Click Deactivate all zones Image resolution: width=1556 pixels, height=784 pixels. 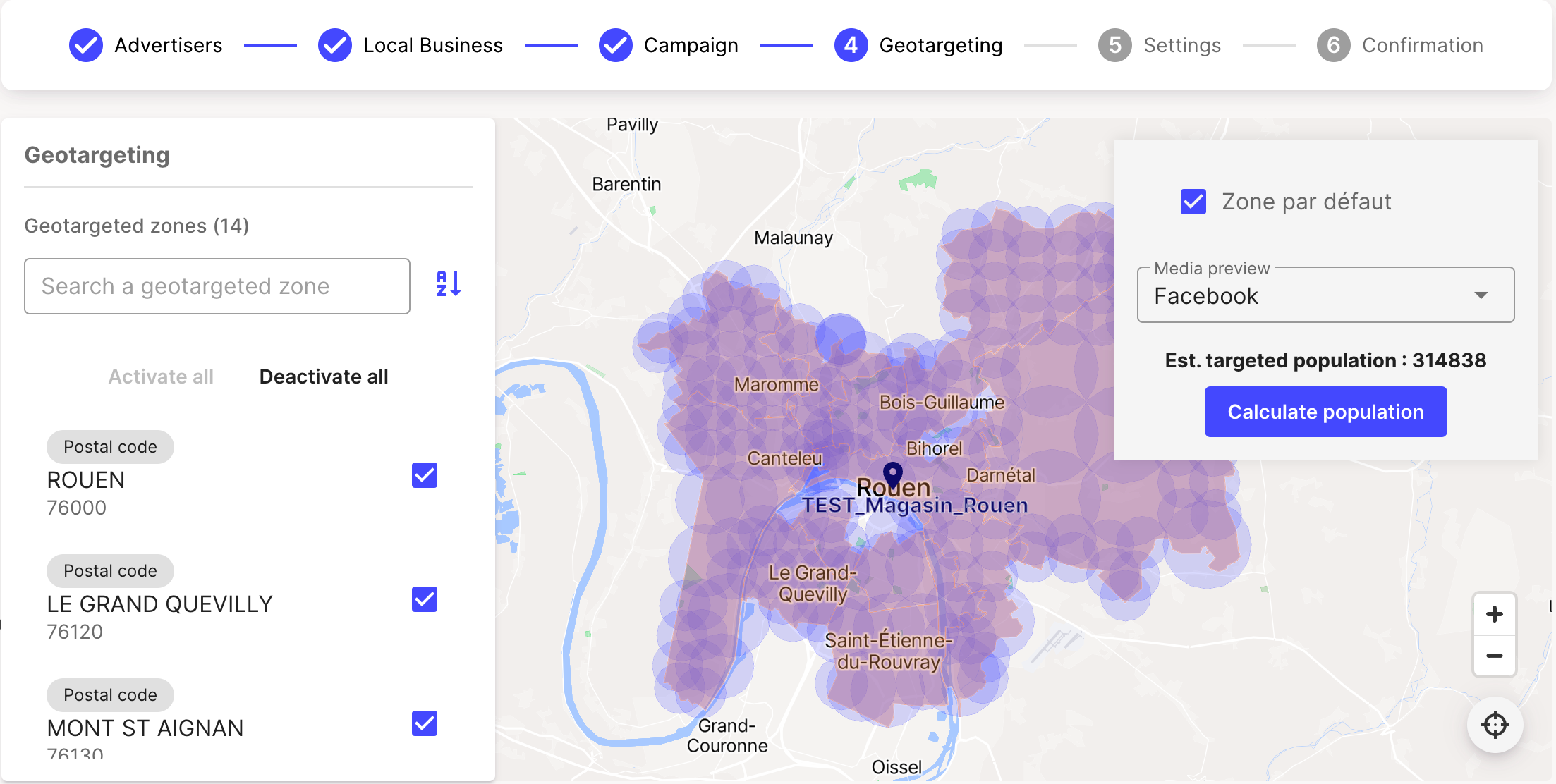click(x=324, y=376)
